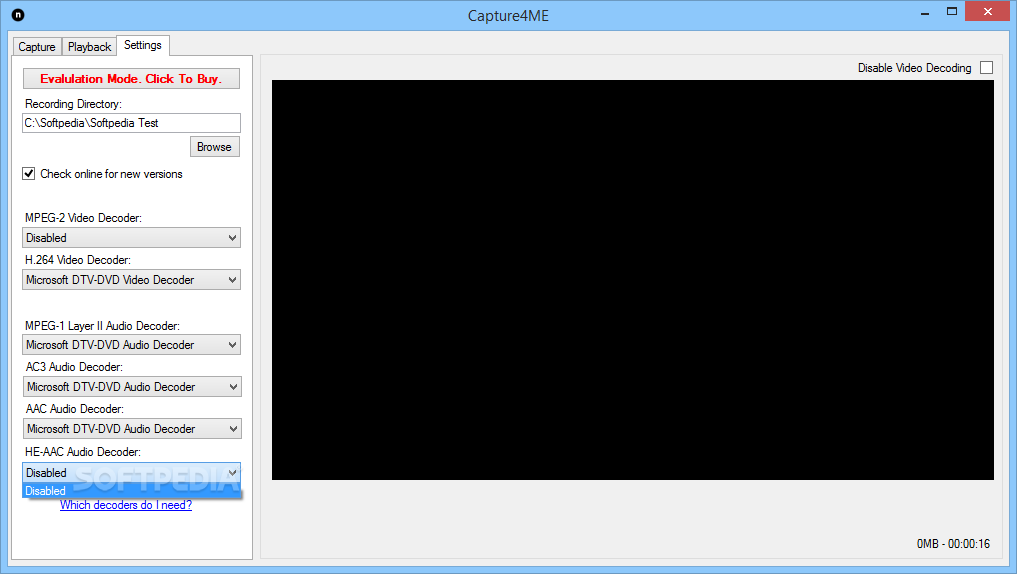The image size is (1017, 574).
Task: Open the MPEG-1 Layer II Audio Decoder dropdown
Action: 131,344
